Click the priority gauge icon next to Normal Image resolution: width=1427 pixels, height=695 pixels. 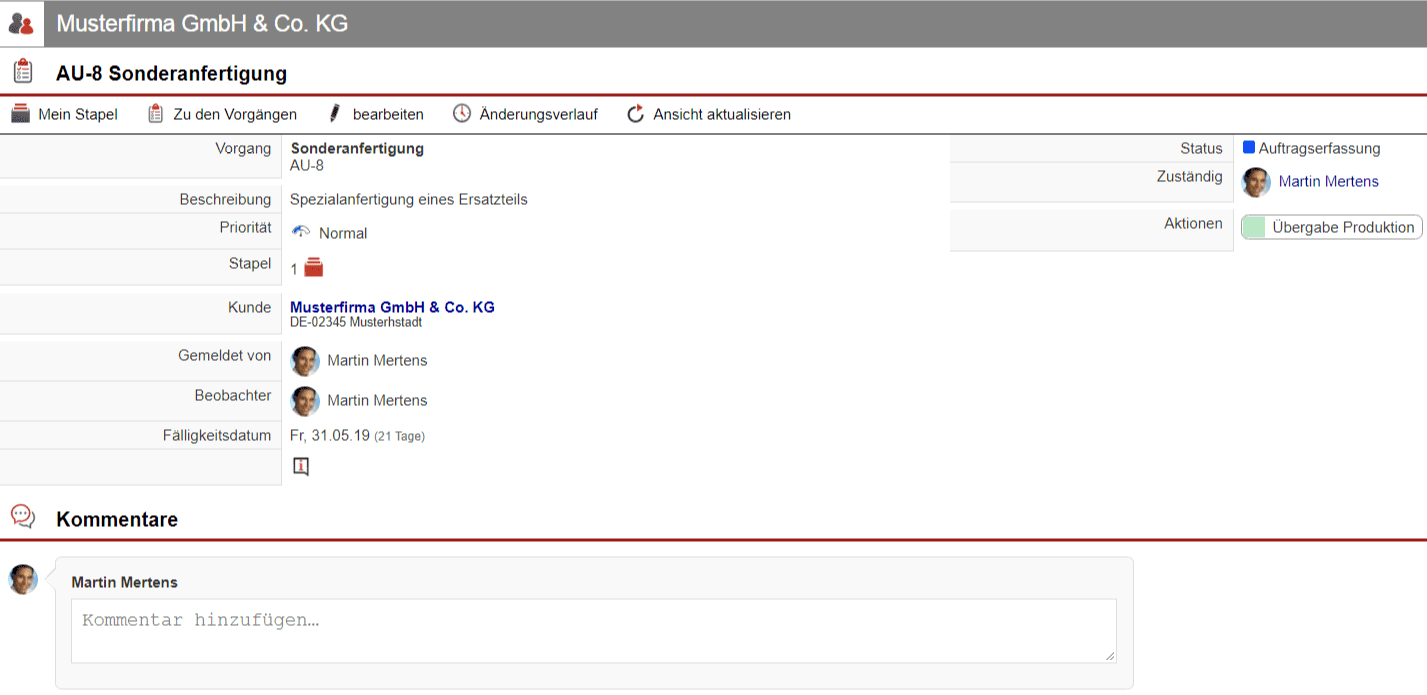click(x=301, y=232)
